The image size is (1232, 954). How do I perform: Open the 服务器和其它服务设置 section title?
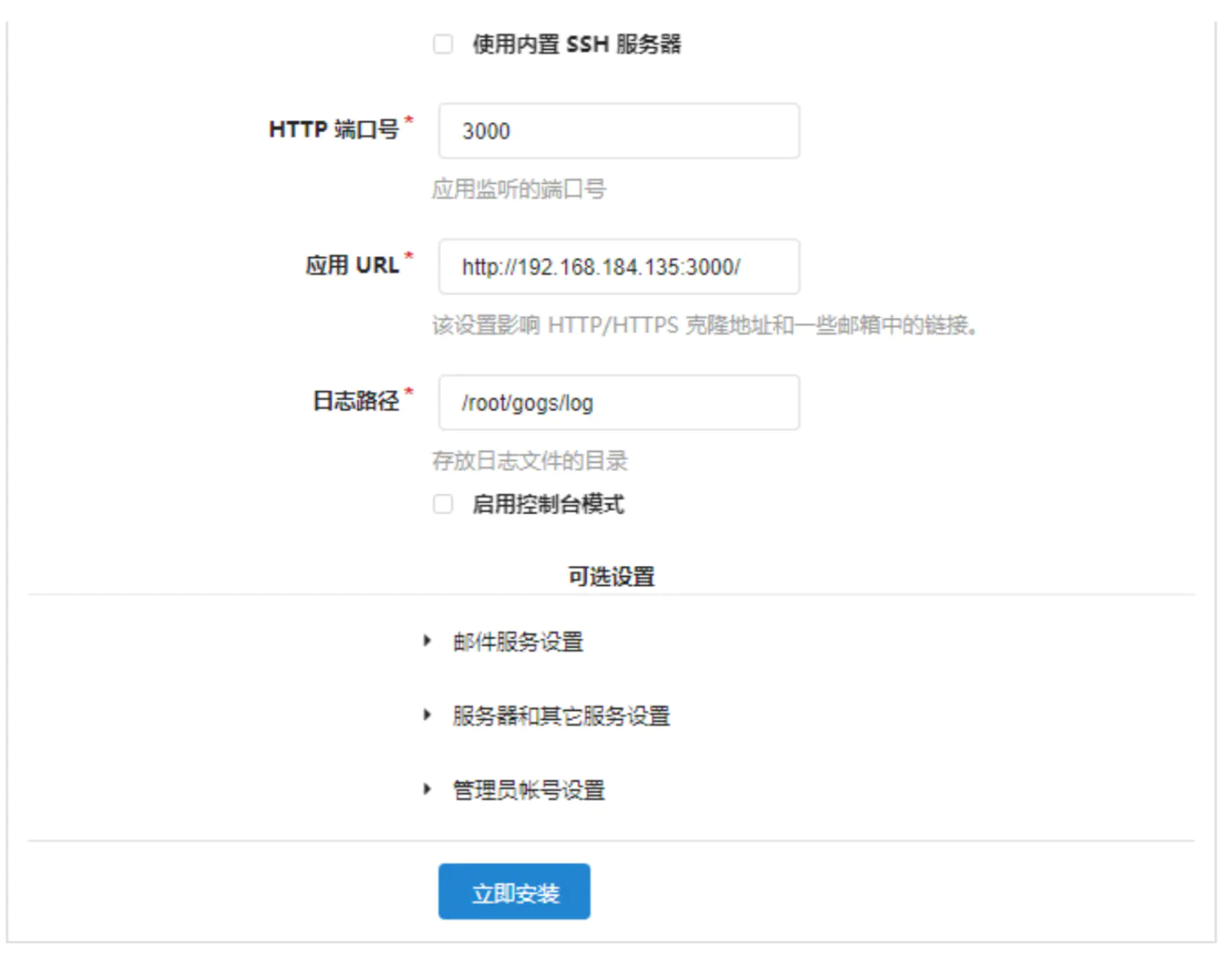[561, 716]
